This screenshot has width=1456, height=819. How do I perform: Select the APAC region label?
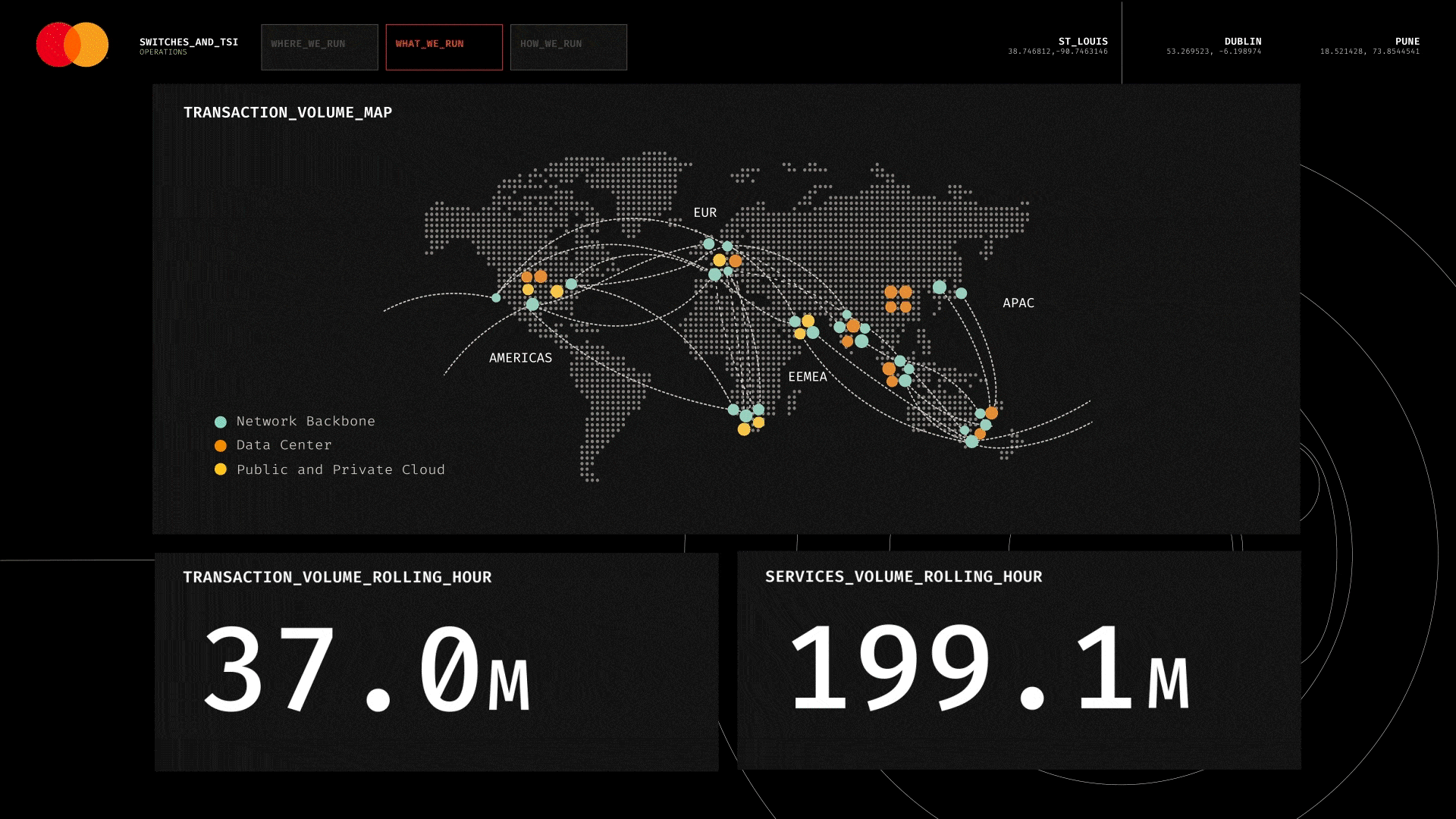tap(1018, 303)
